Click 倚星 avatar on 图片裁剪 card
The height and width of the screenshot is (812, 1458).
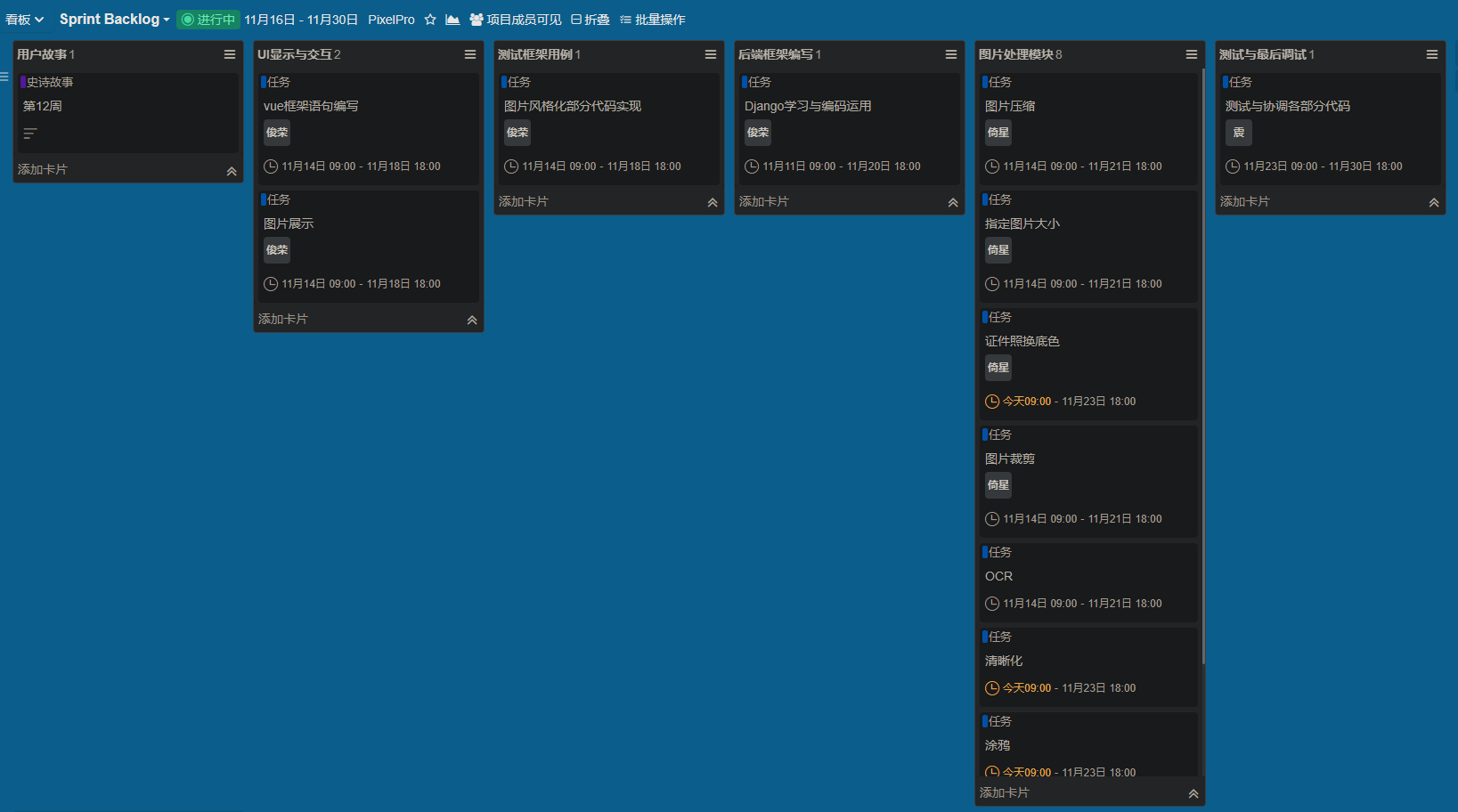pos(998,485)
